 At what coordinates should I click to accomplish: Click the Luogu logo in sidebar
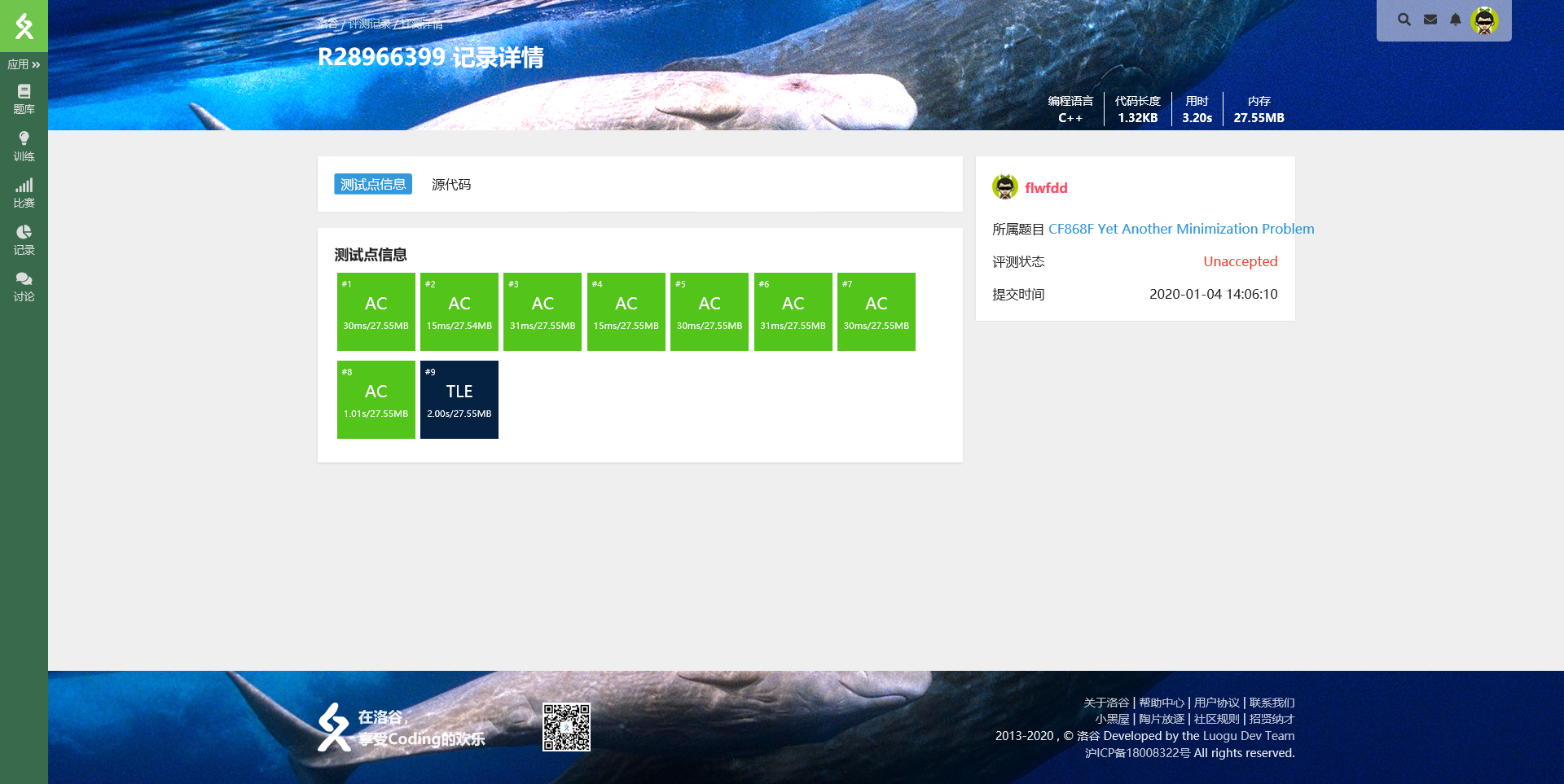24,26
